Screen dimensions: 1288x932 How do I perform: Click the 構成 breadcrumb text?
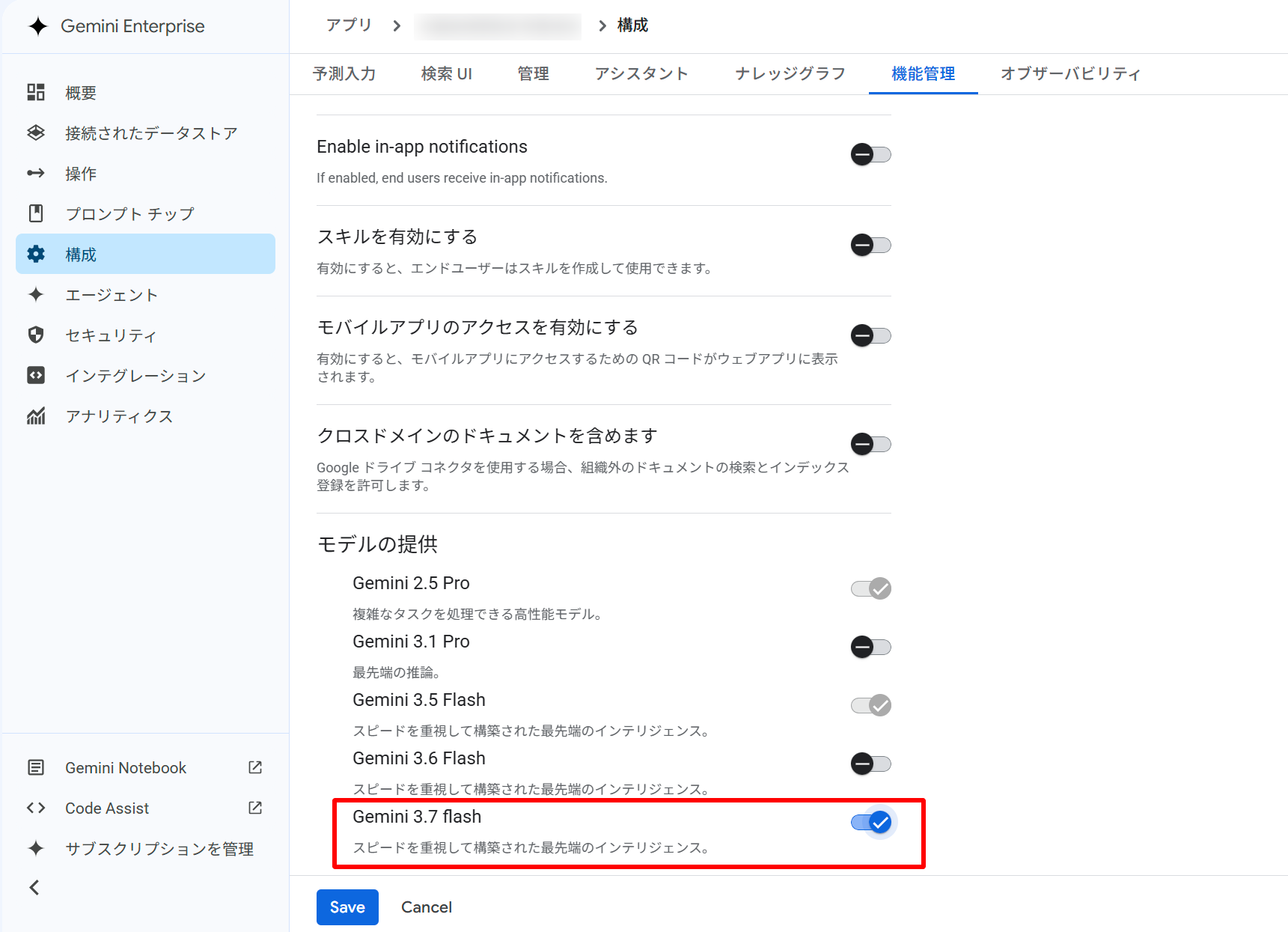pos(632,25)
